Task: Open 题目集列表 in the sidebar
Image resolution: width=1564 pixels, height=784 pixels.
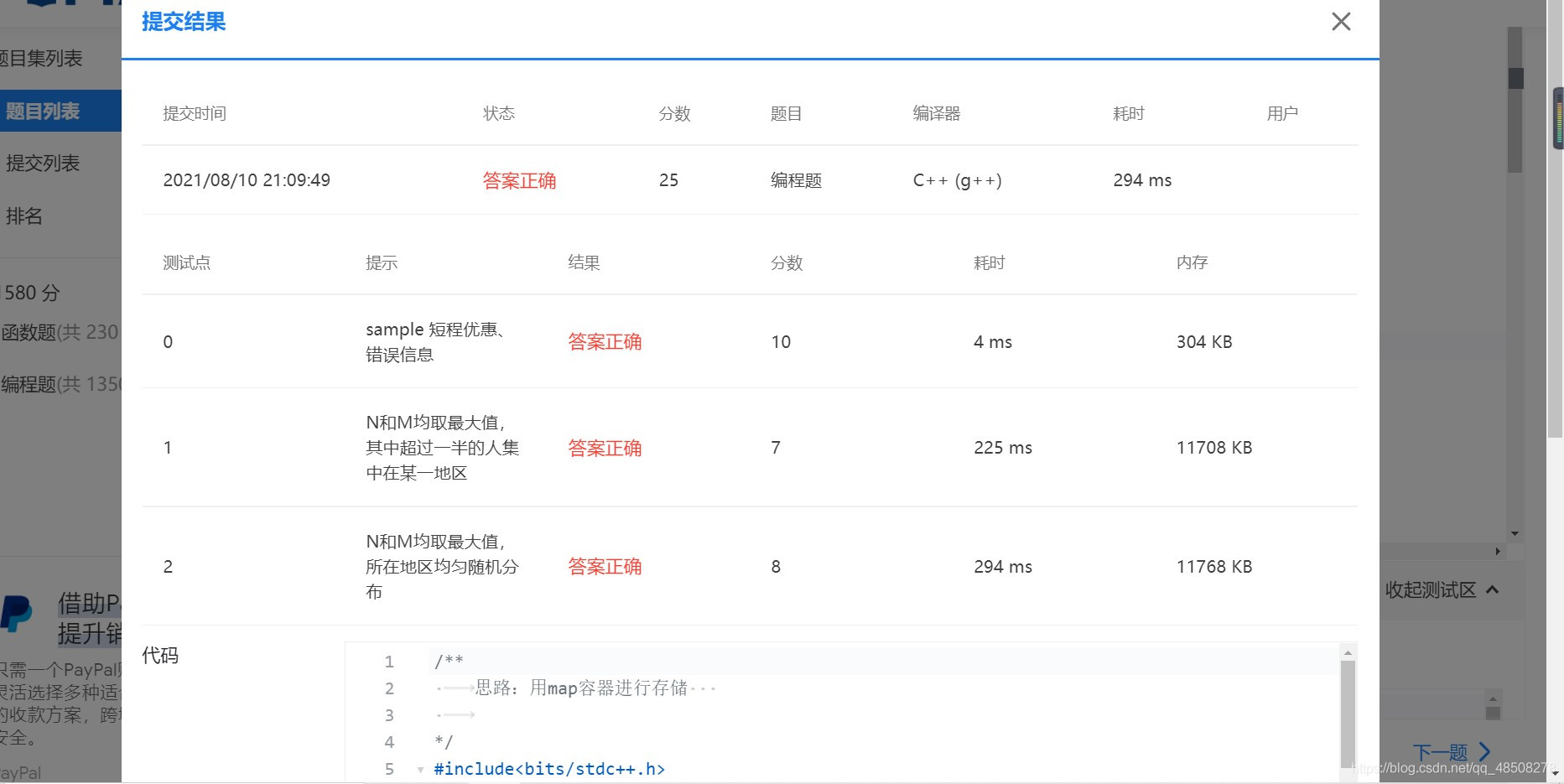Action: 40,59
